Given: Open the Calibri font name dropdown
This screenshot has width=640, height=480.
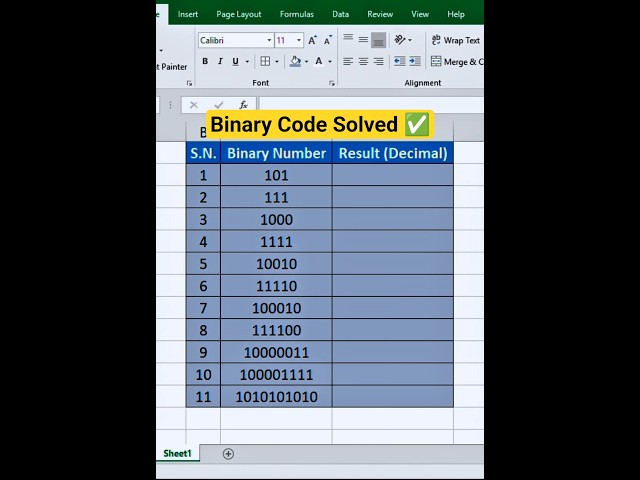Looking at the screenshot, I should pos(269,40).
